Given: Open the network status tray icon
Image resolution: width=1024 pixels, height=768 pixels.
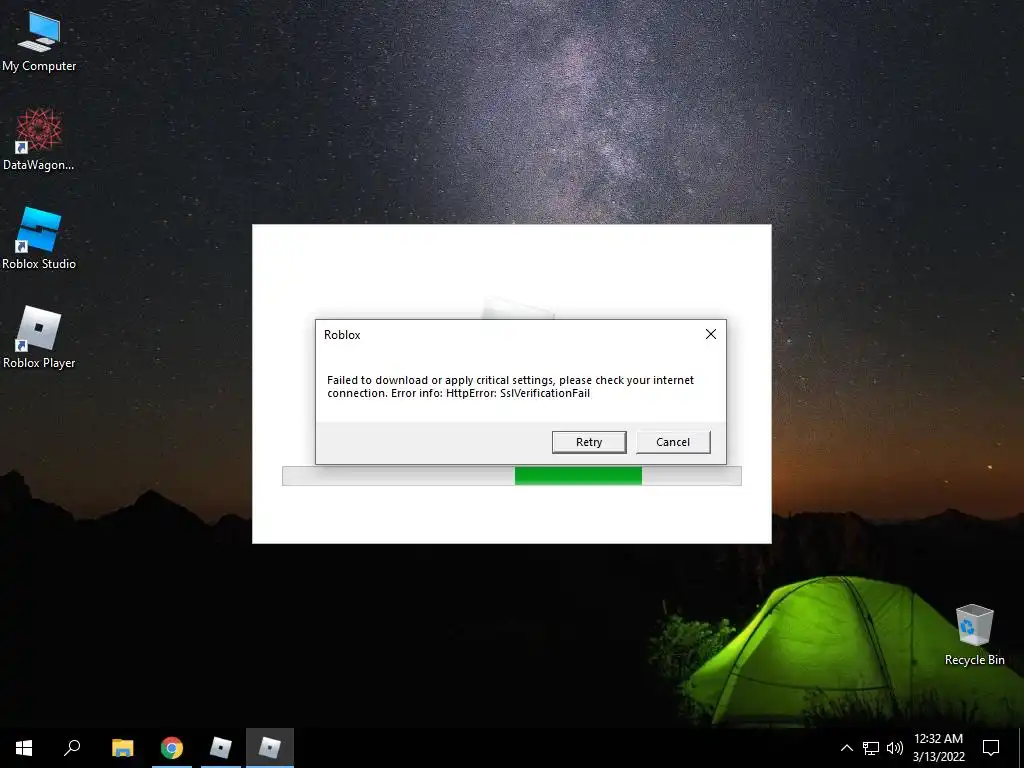Looking at the screenshot, I should point(871,748).
